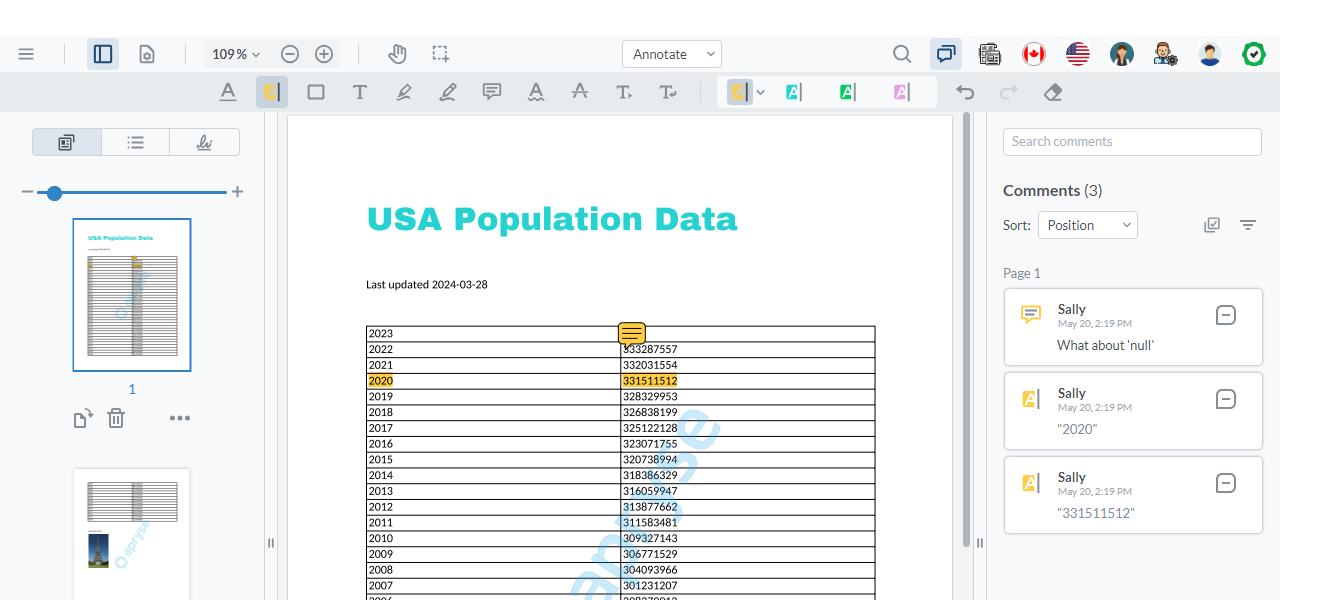Select the sticky note comment tool
This screenshot has width=1332, height=600.
coord(492,92)
